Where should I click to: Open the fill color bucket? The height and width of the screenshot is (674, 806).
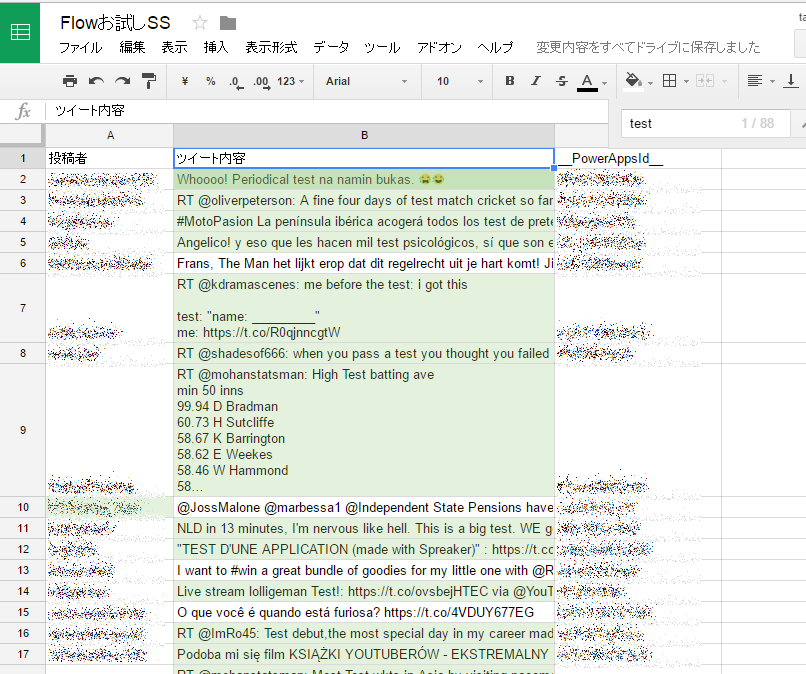(633, 81)
